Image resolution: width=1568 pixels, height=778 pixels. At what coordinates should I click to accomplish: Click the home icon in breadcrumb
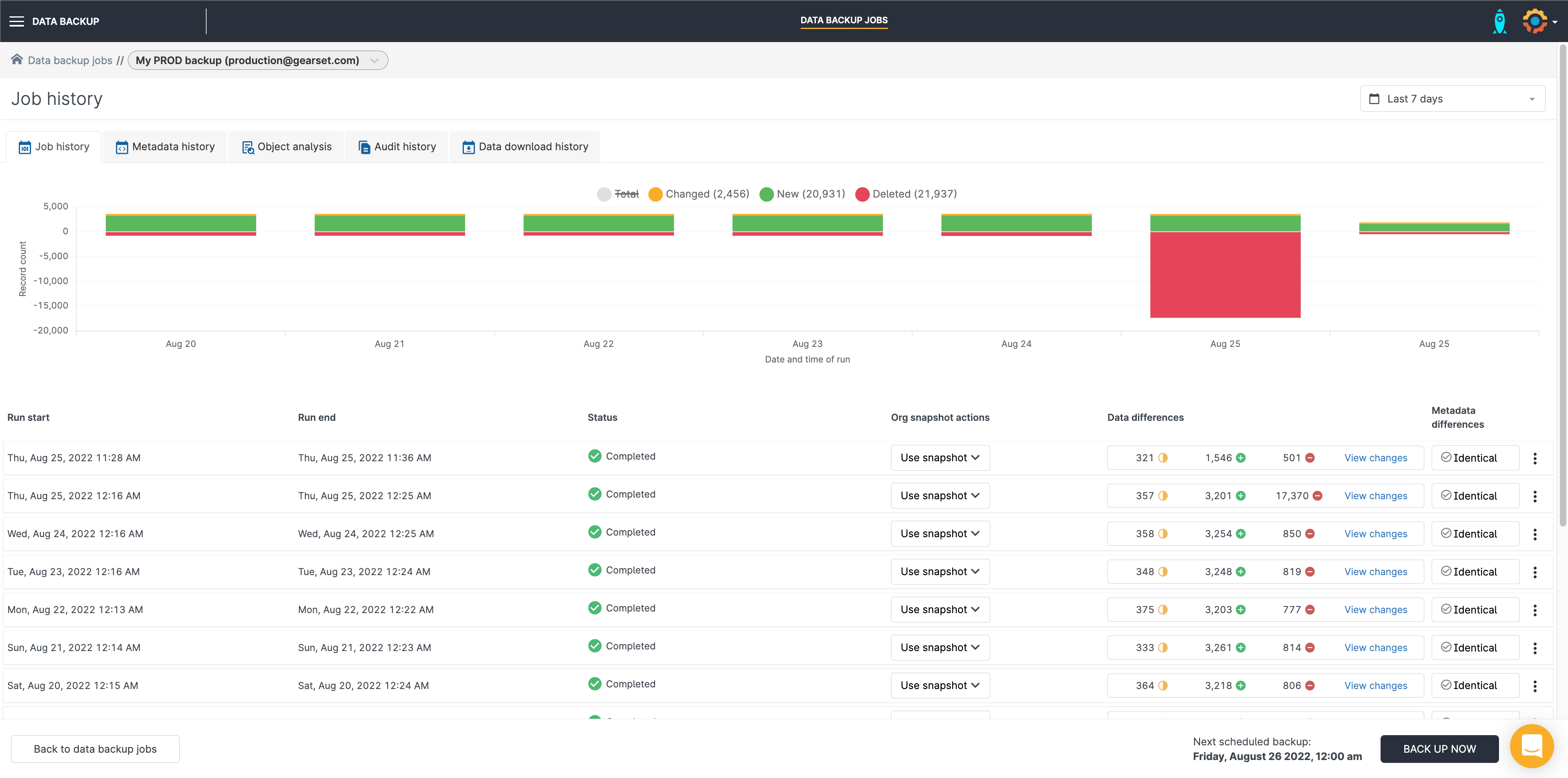click(17, 60)
